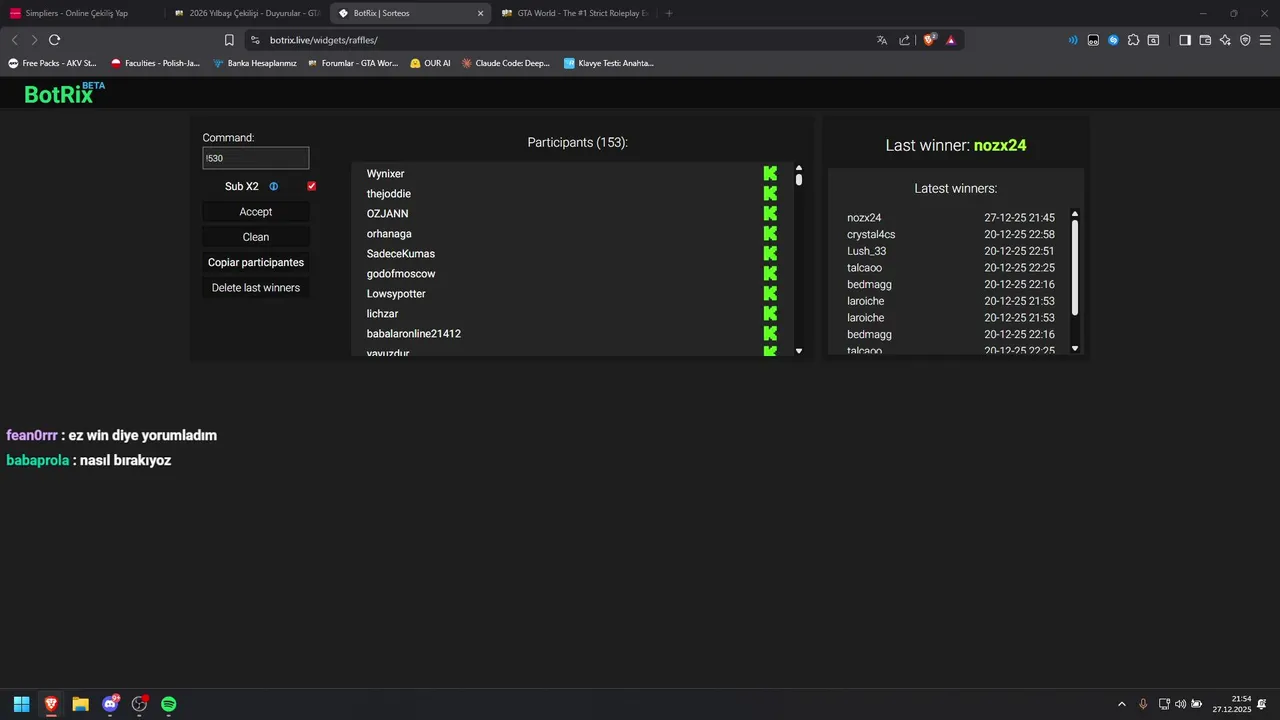
Task: Click Delete last winners button
Action: (256, 288)
